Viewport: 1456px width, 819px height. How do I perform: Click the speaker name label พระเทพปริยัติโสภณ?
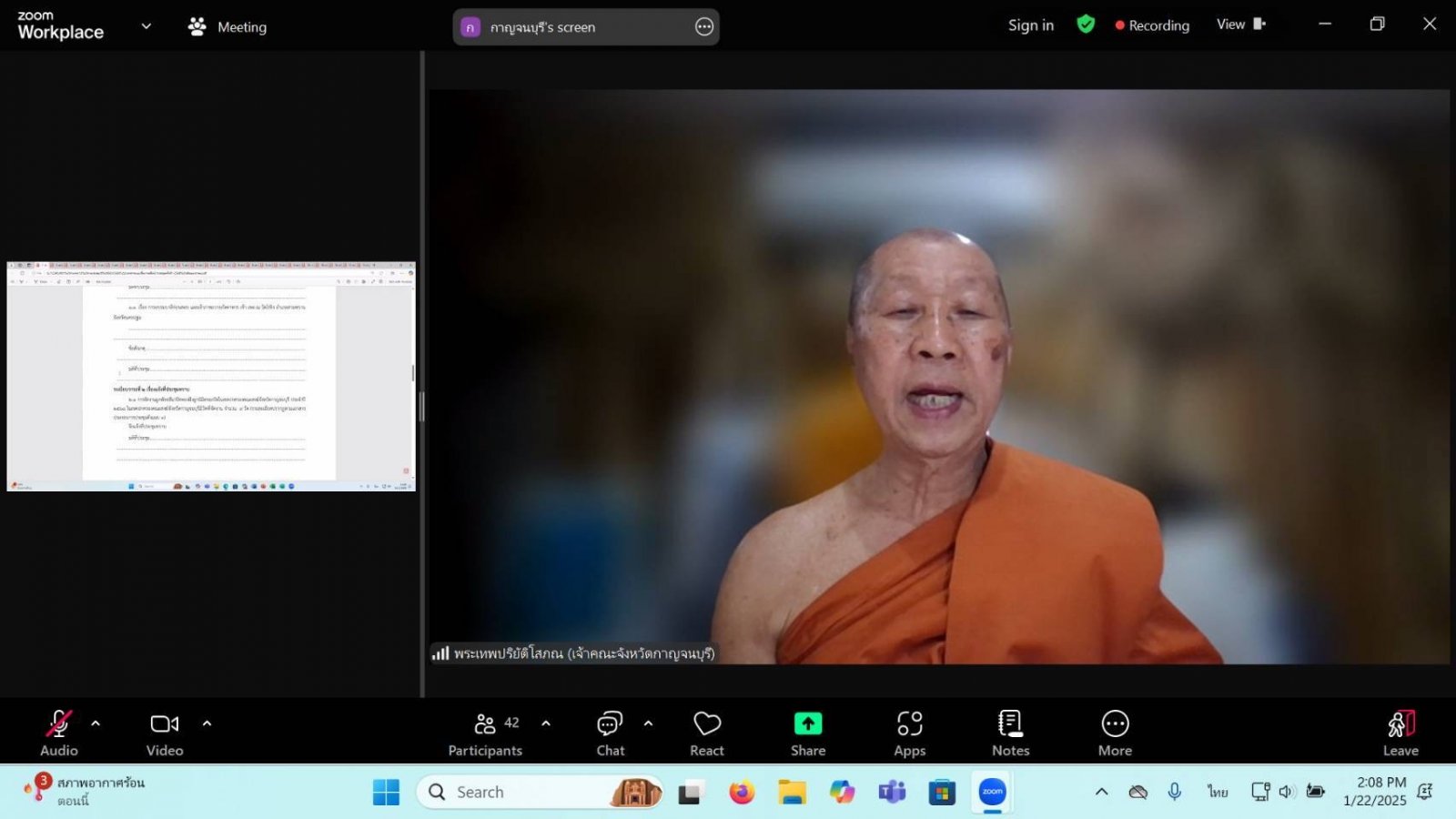click(x=584, y=653)
